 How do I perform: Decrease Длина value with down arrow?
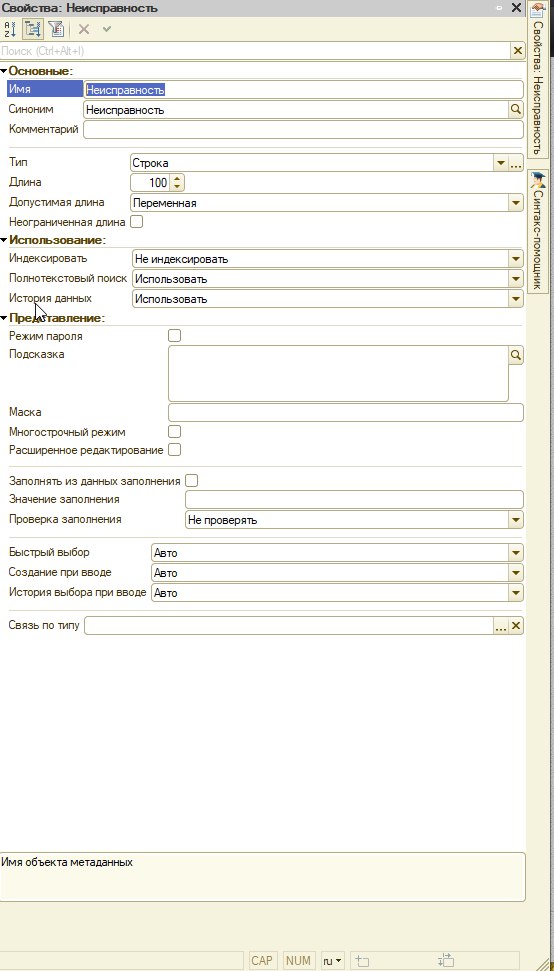[x=178, y=186]
